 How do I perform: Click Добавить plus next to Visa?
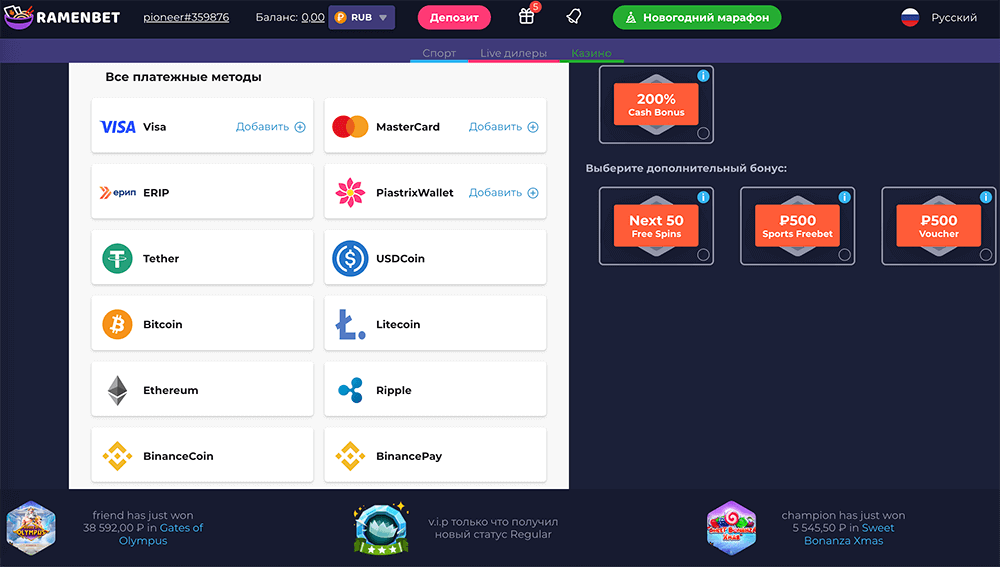[x=271, y=127]
